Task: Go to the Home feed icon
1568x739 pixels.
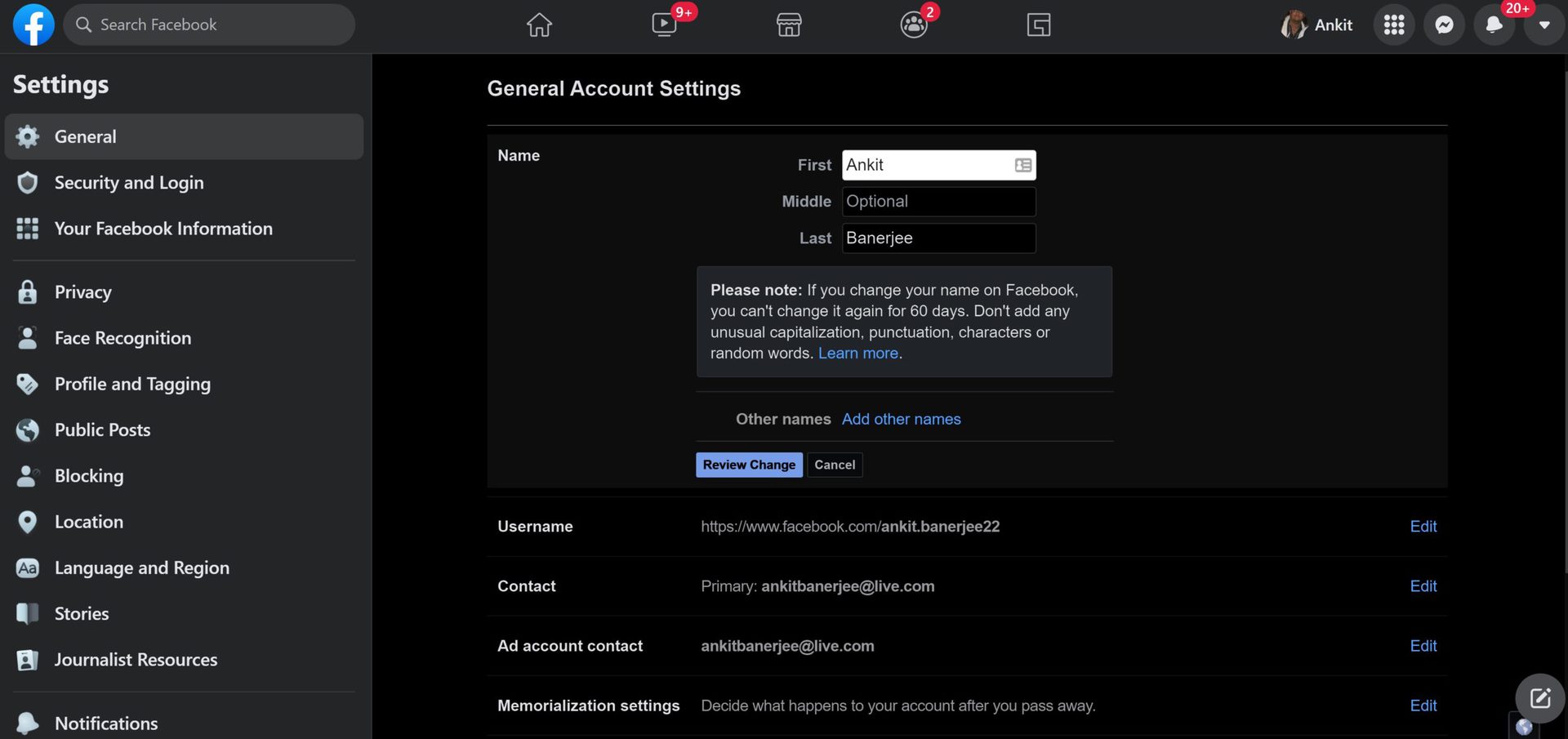Action: point(539,24)
